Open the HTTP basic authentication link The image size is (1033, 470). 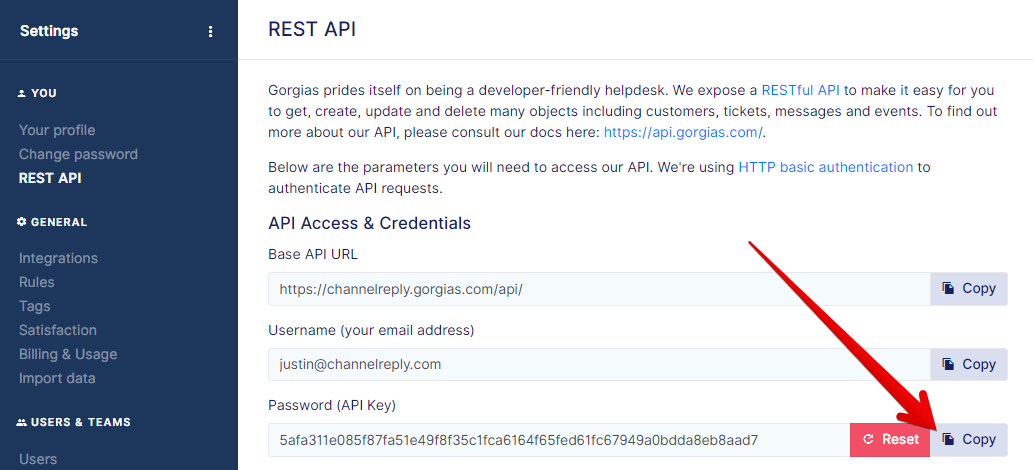[x=826, y=167]
